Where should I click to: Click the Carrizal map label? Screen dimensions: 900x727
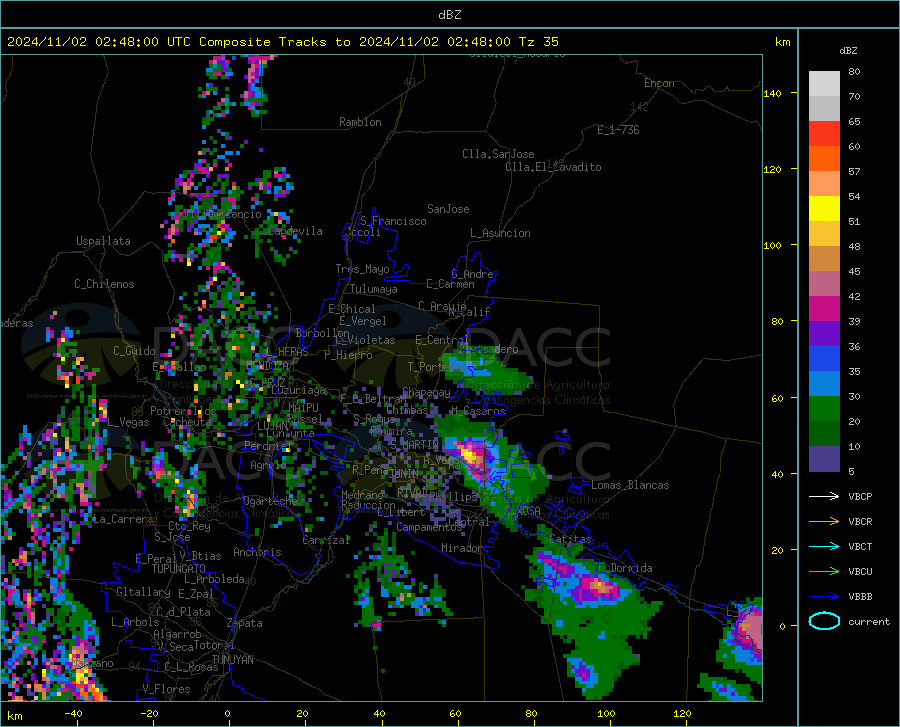(326, 541)
